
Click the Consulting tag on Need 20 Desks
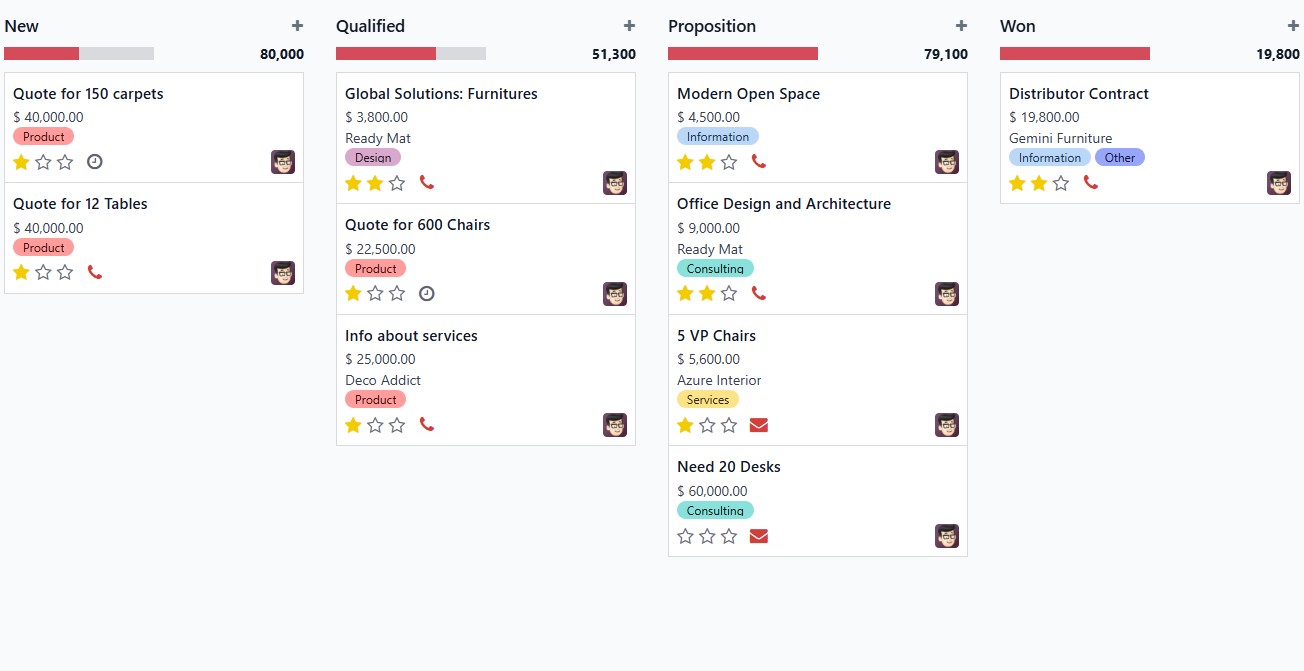(x=715, y=511)
